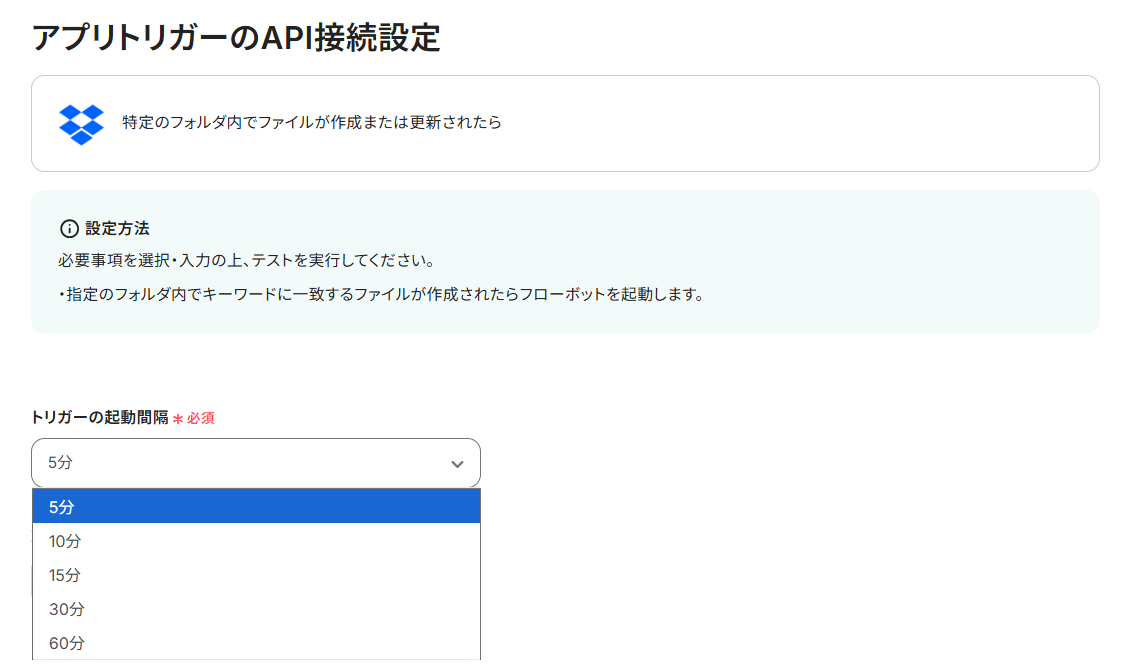Open the トリガーの起動間隔 combo box
The image size is (1131, 667).
pyautogui.click(x=255, y=464)
